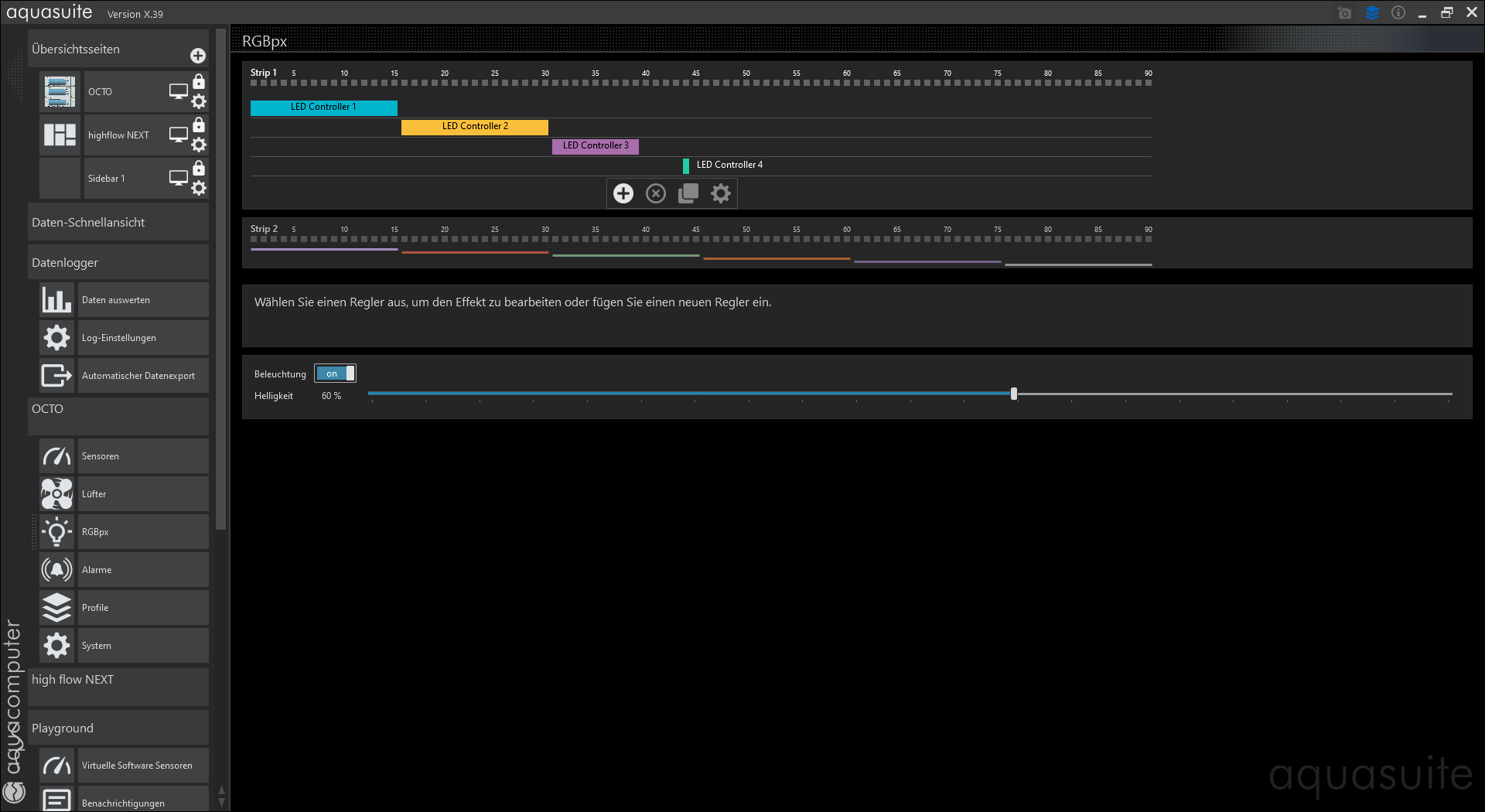Toggle the lock on highflow NEXT page

[199, 125]
